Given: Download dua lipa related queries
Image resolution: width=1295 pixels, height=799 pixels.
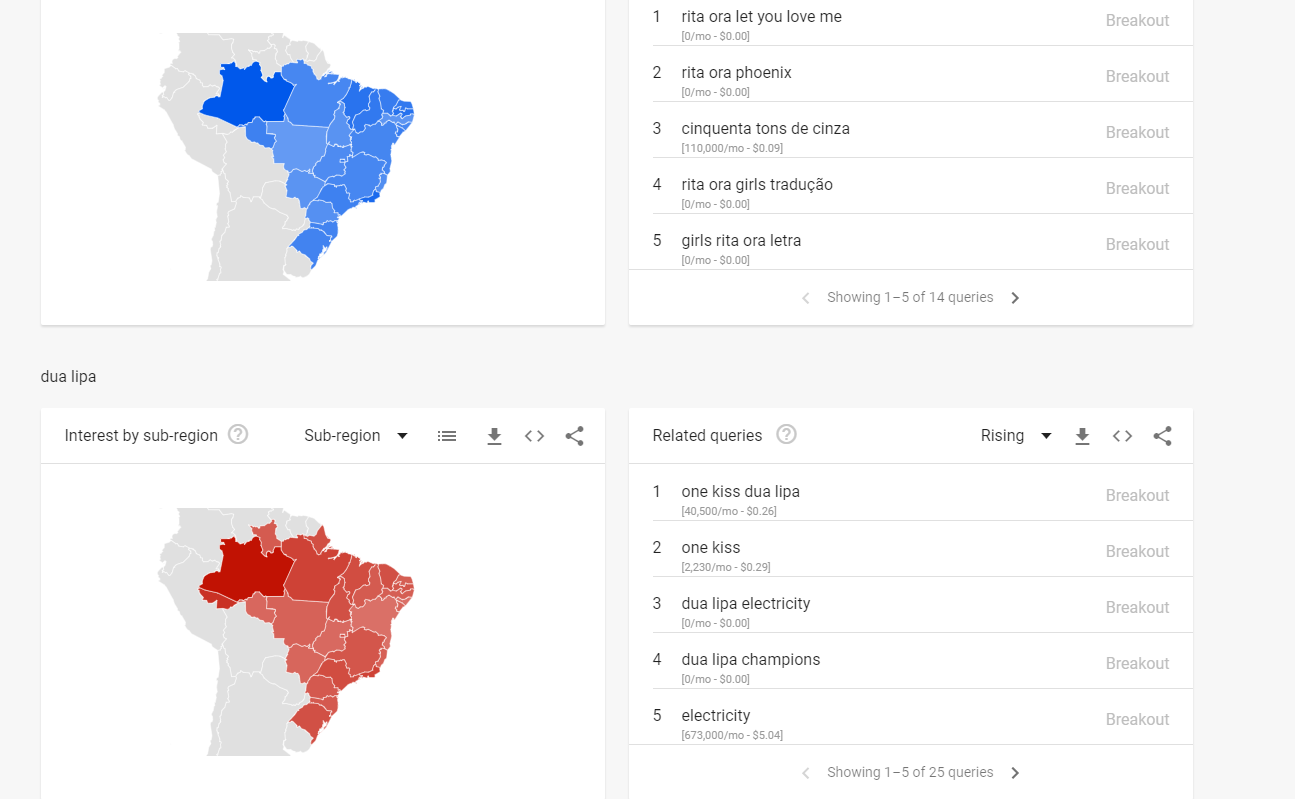Looking at the screenshot, I should click(x=1082, y=436).
